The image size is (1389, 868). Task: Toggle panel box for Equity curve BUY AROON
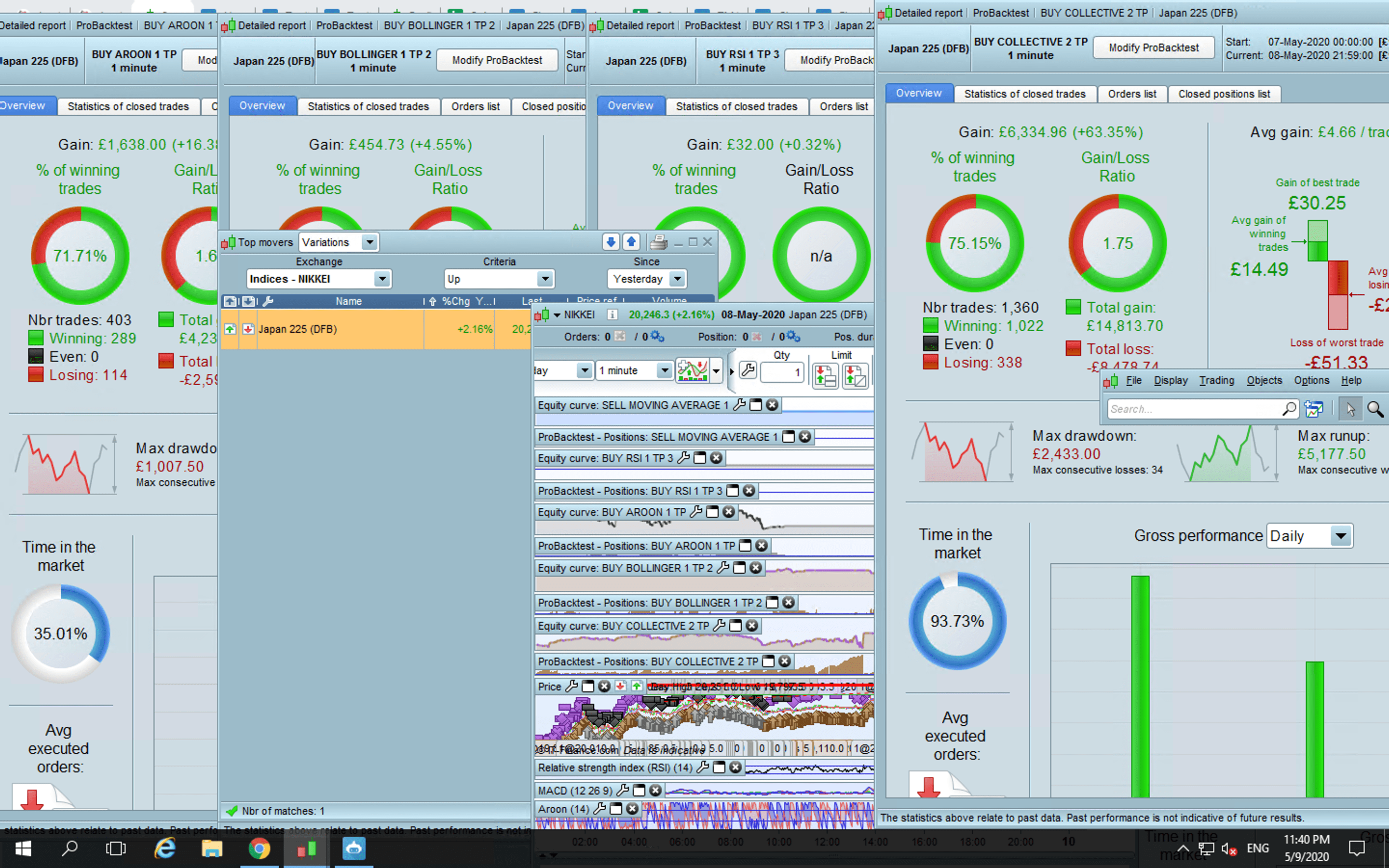pyautogui.click(x=712, y=512)
